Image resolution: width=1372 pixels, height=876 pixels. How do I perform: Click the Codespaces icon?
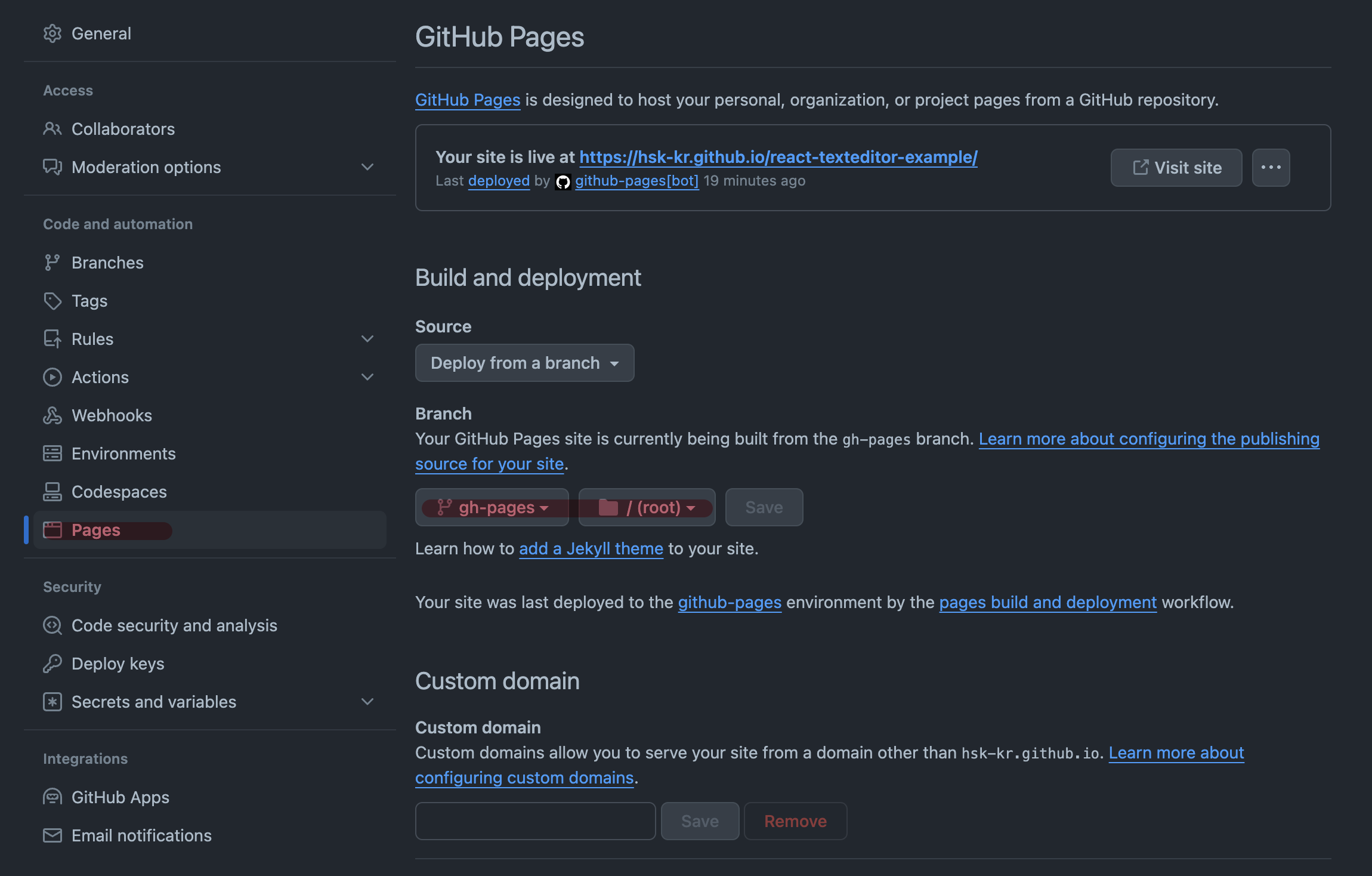(x=52, y=492)
